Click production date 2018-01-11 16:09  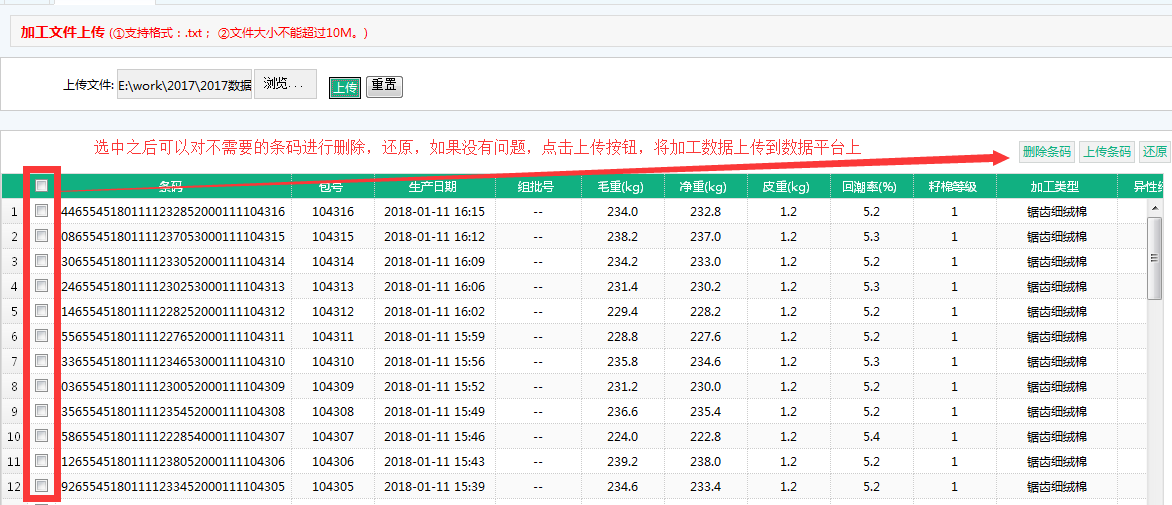tap(434, 262)
